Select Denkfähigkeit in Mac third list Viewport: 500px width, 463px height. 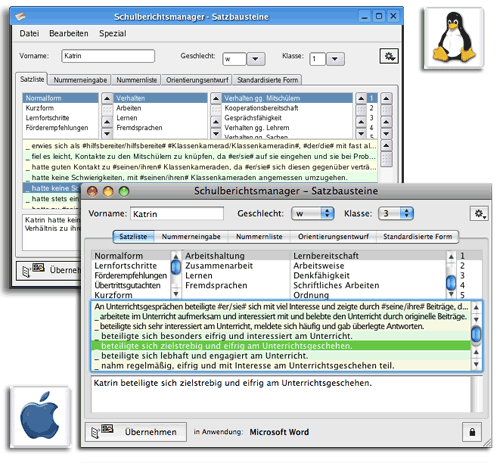[x=368, y=276]
